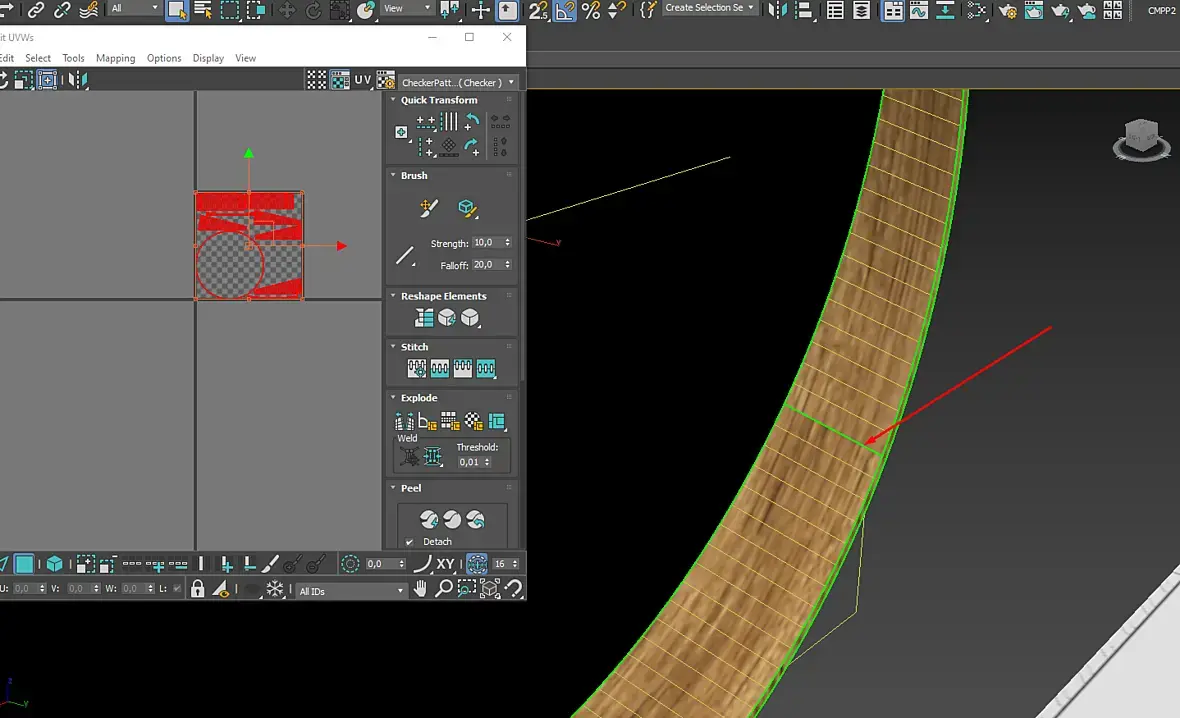Select Polygon sub-object mode in the UV editor
Screen dimensions: 1180x718
(x=24, y=564)
